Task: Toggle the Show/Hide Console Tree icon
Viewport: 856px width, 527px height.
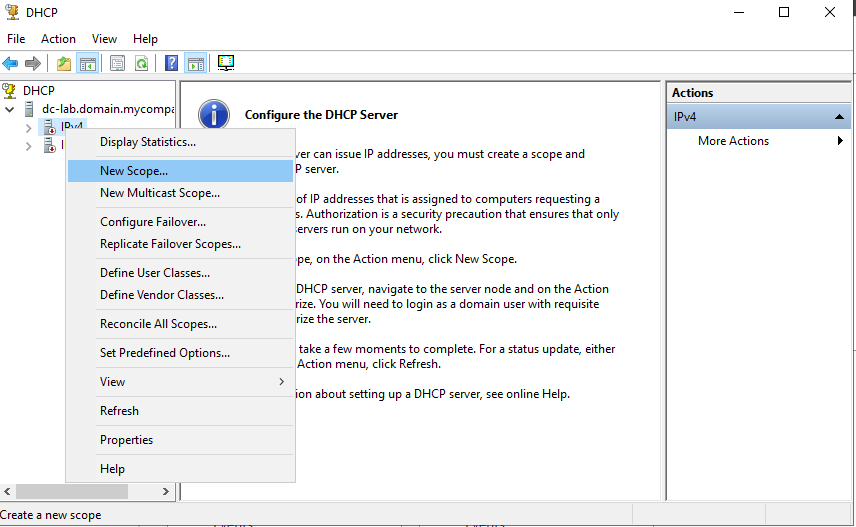Action: [88, 63]
